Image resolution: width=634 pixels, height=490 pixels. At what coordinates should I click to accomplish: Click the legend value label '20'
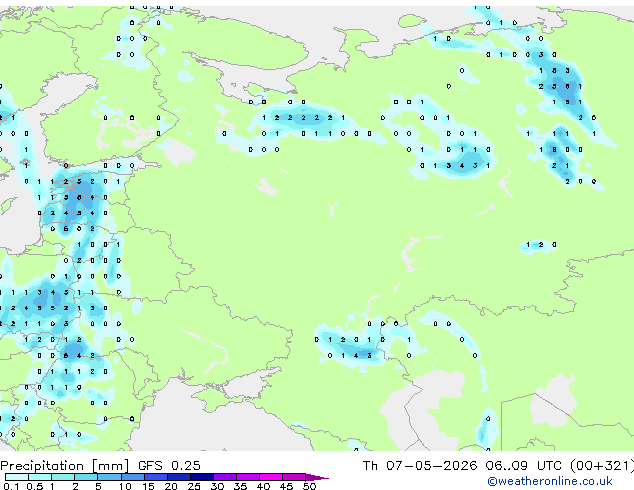pyautogui.click(x=171, y=486)
